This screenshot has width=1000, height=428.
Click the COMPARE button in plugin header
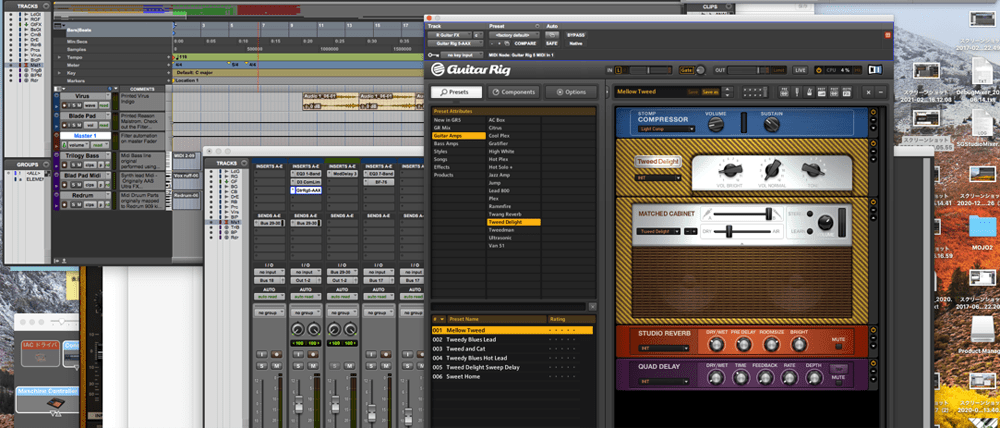526,43
